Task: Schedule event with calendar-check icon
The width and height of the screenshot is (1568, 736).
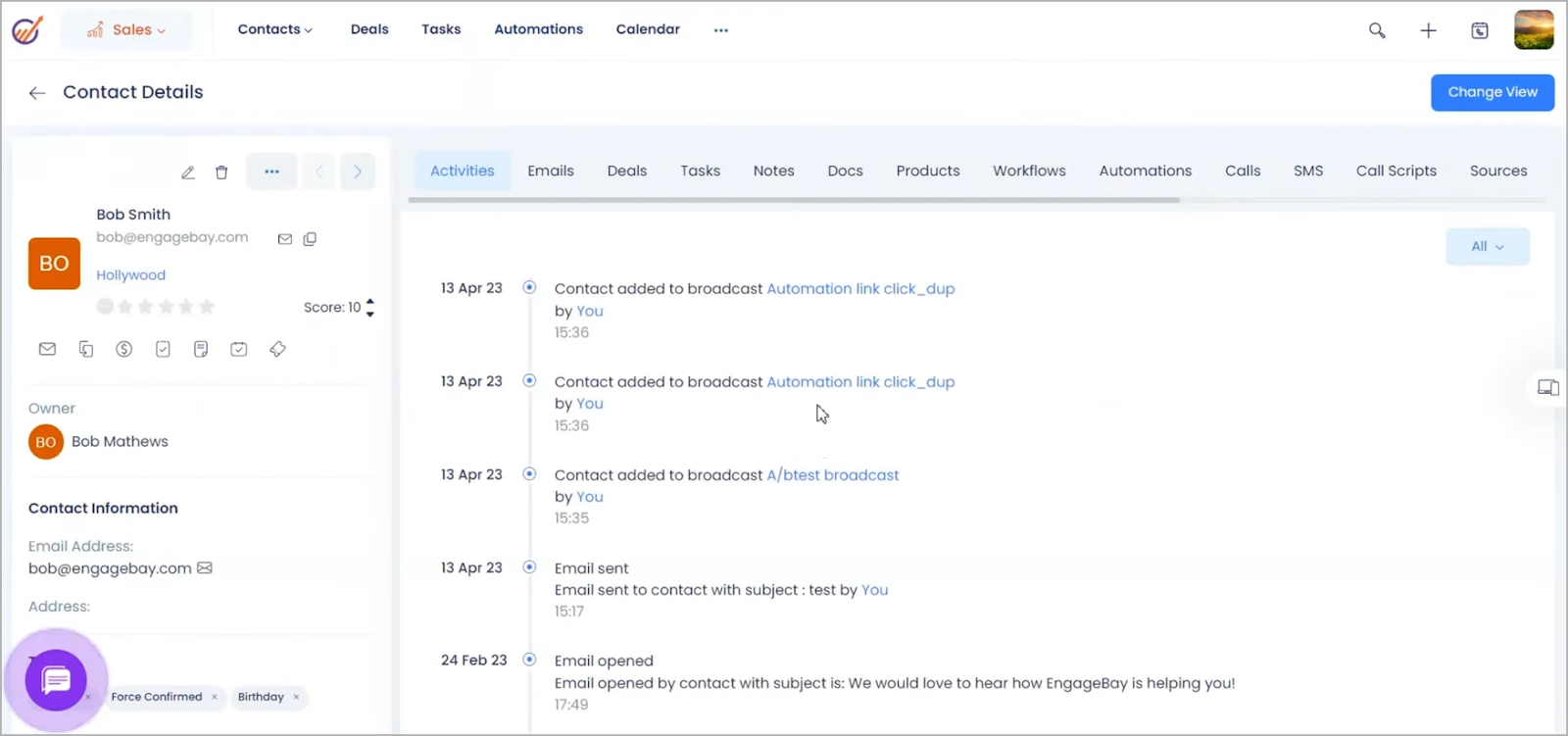Action: 239,349
